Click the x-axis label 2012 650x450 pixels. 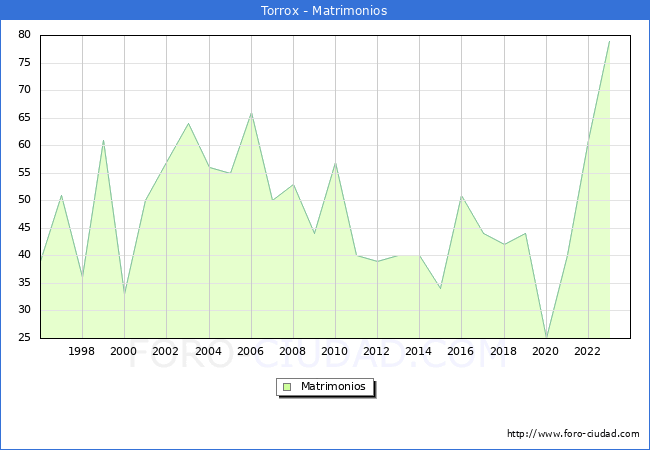pos(376,351)
